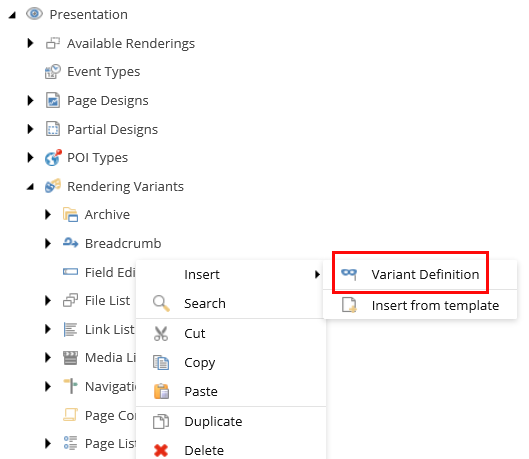Click the Variant Definition mask icon
The height and width of the screenshot is (459, 529).
(349, 274)
